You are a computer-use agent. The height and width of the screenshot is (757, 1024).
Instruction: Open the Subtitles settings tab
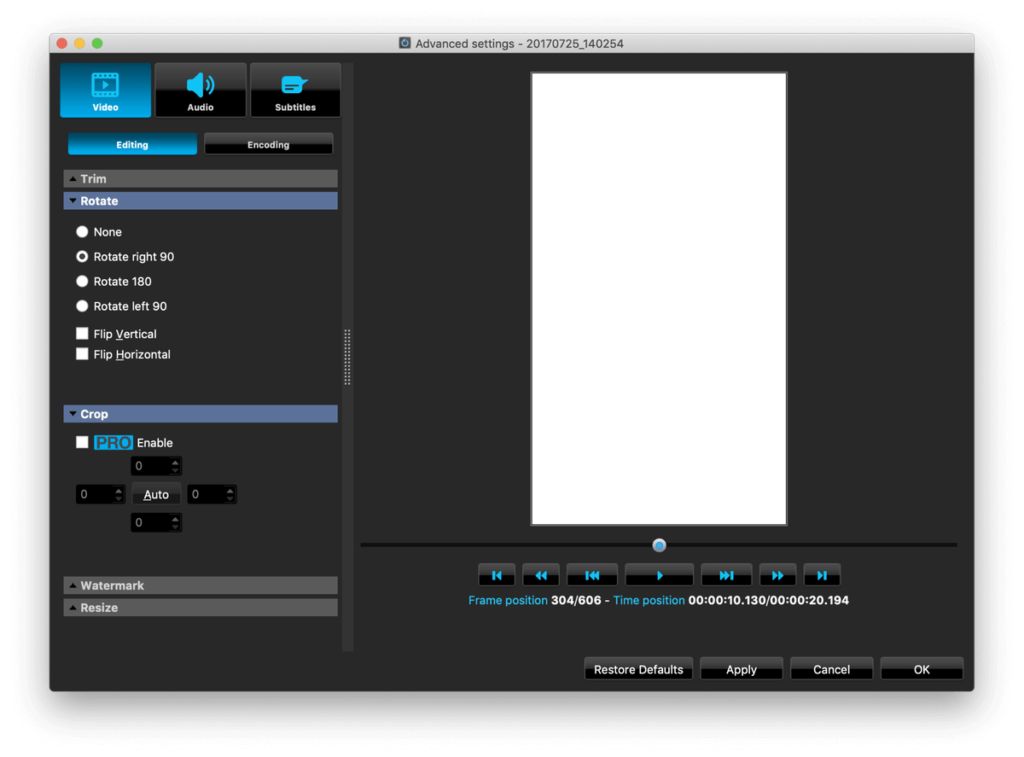click(x=295, y=90)
